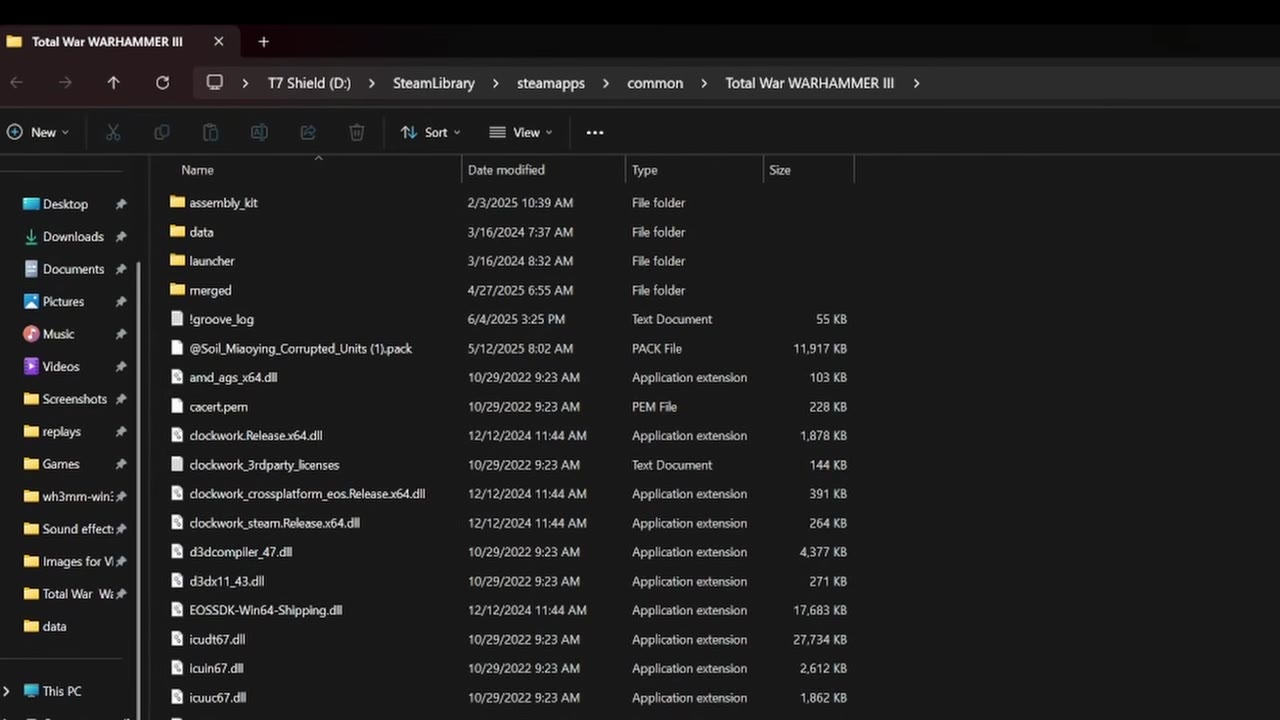Click the Share icon in toolbar
Image resolution: width=1280 pixels, height=720 pixels.
coord(308,132)
